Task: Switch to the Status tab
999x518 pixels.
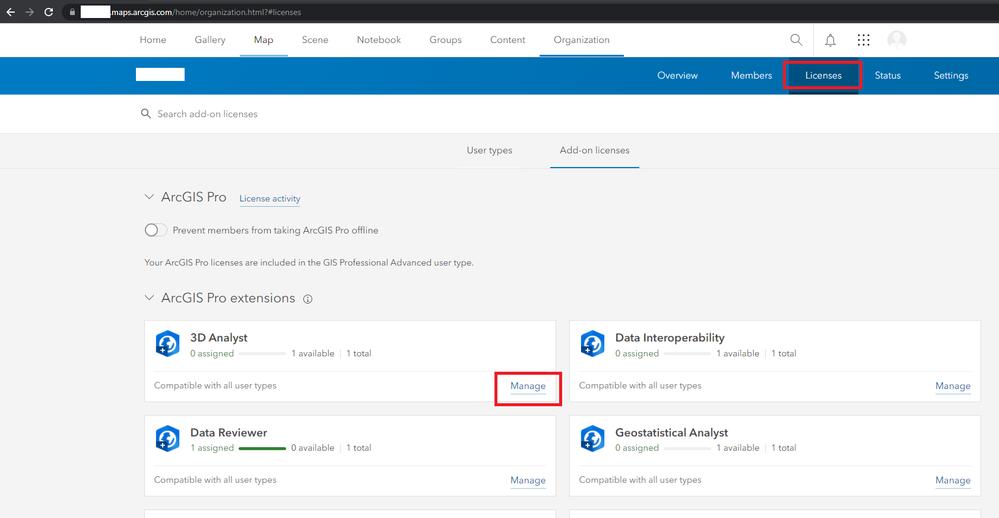Action: point(888,75)
